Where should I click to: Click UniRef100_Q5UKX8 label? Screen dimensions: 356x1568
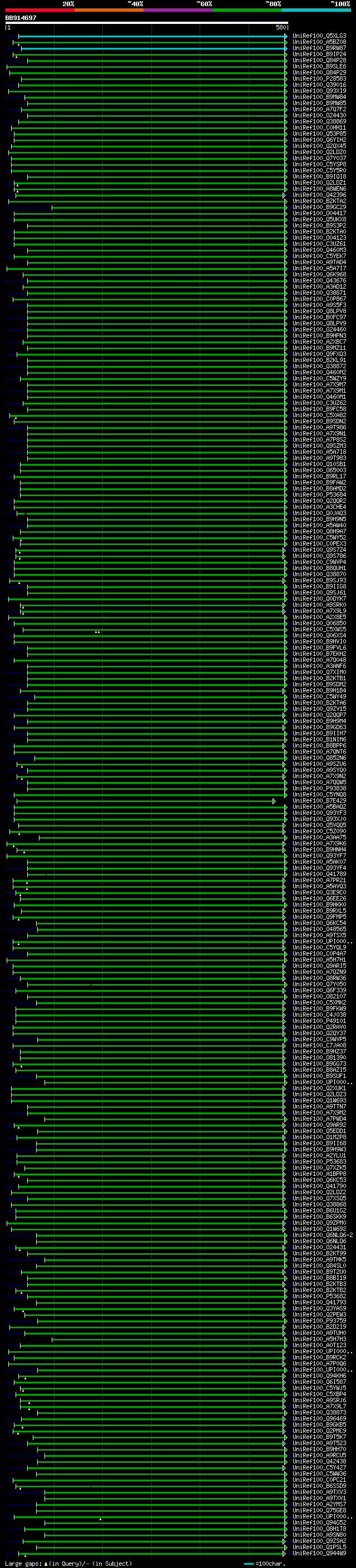(319, 219)
